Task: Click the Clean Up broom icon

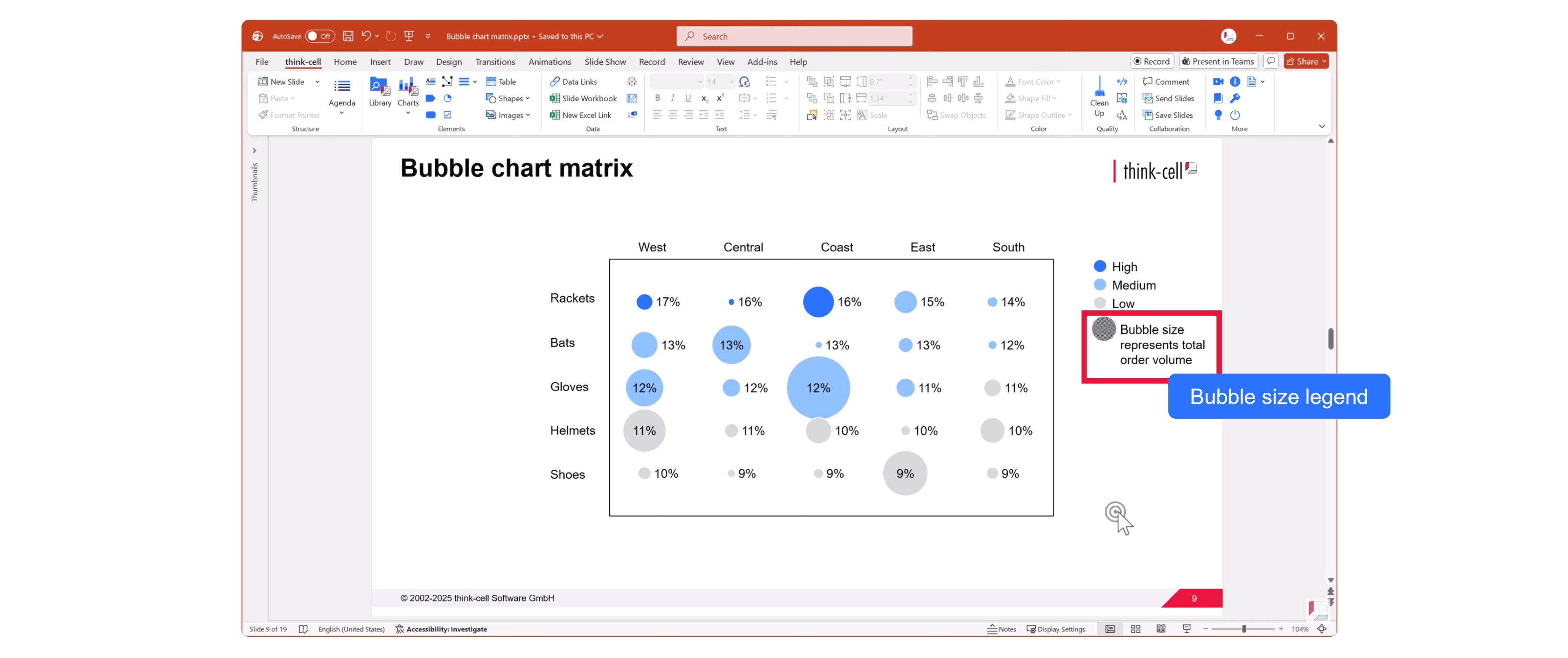Action: point(1099,91)
